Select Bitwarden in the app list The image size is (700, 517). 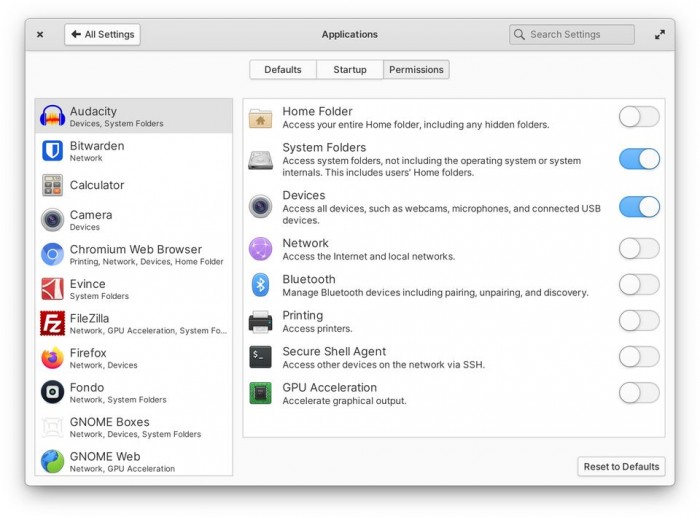(x=133, y=151)
